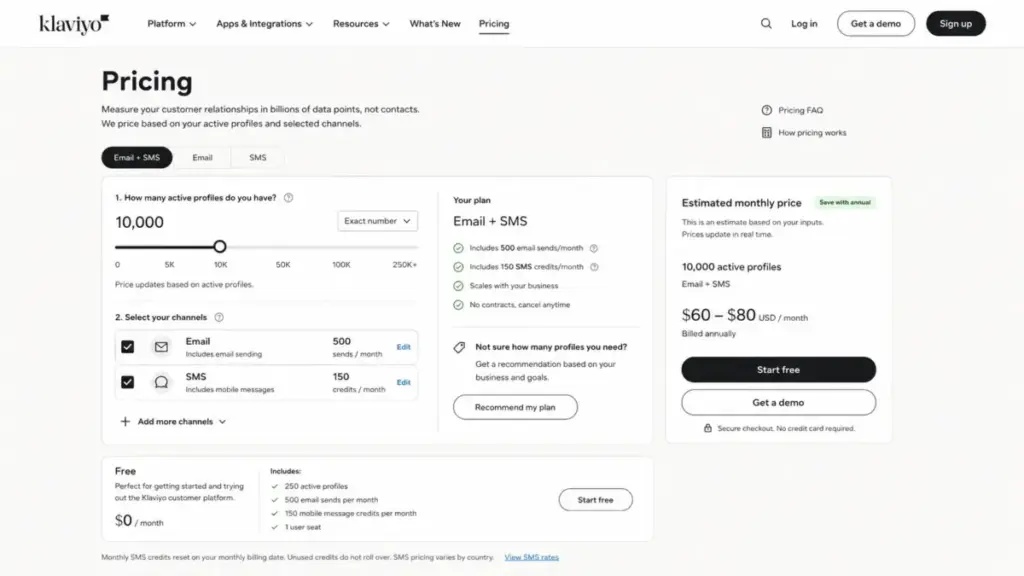Open the Pricing FAQ link
The height and width of the screenshot is (576, 1024).
(801, 110)
